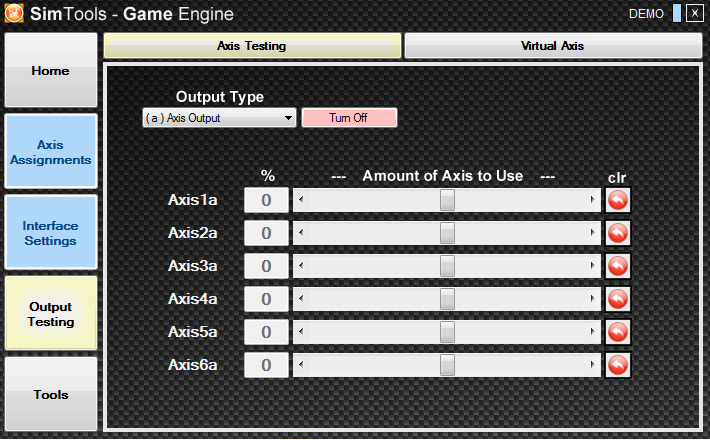Clear Axis4a using its red icon
710x440 pixels.
coord(618,299)
